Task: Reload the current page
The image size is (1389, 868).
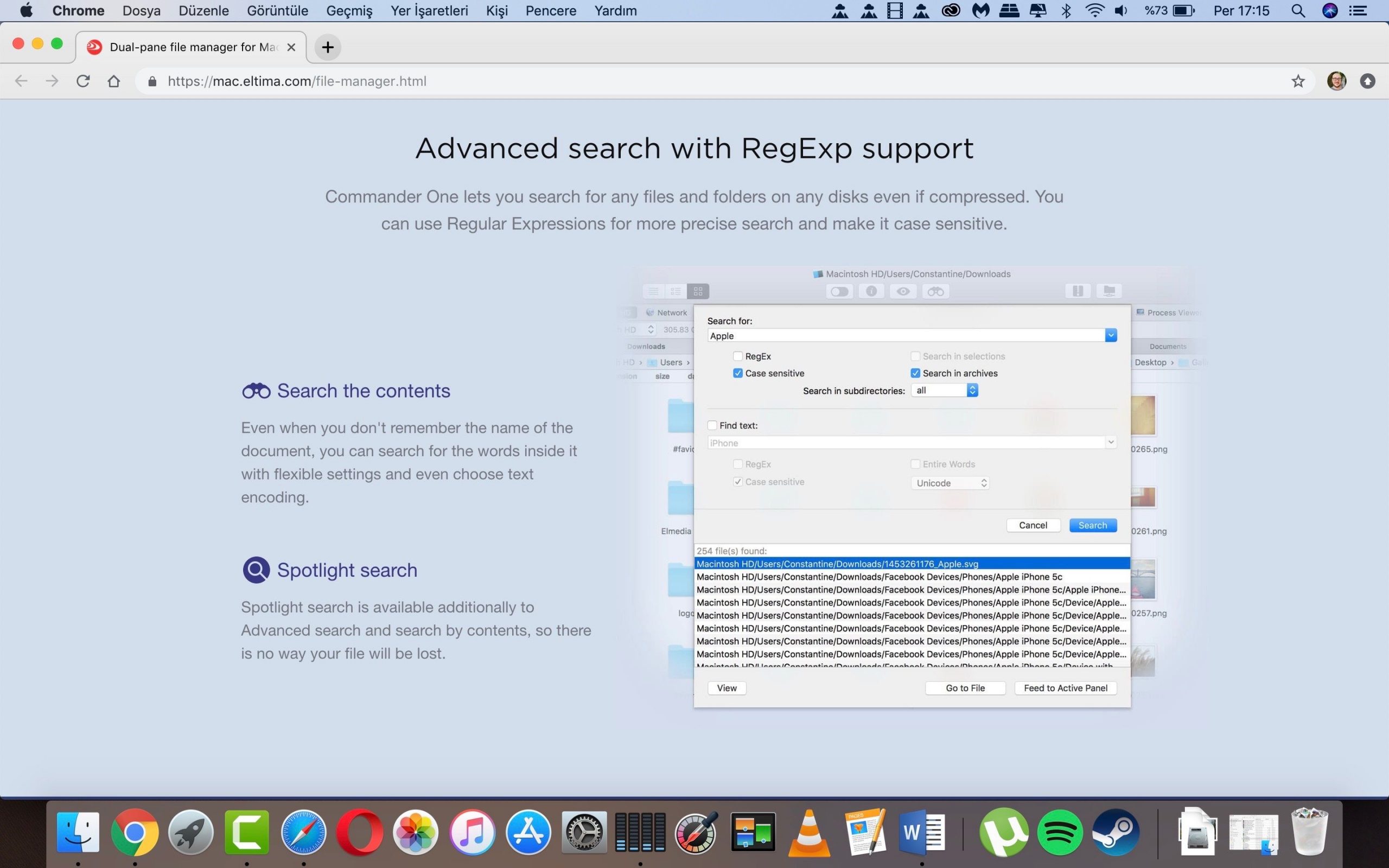Action: click(83, 81)
